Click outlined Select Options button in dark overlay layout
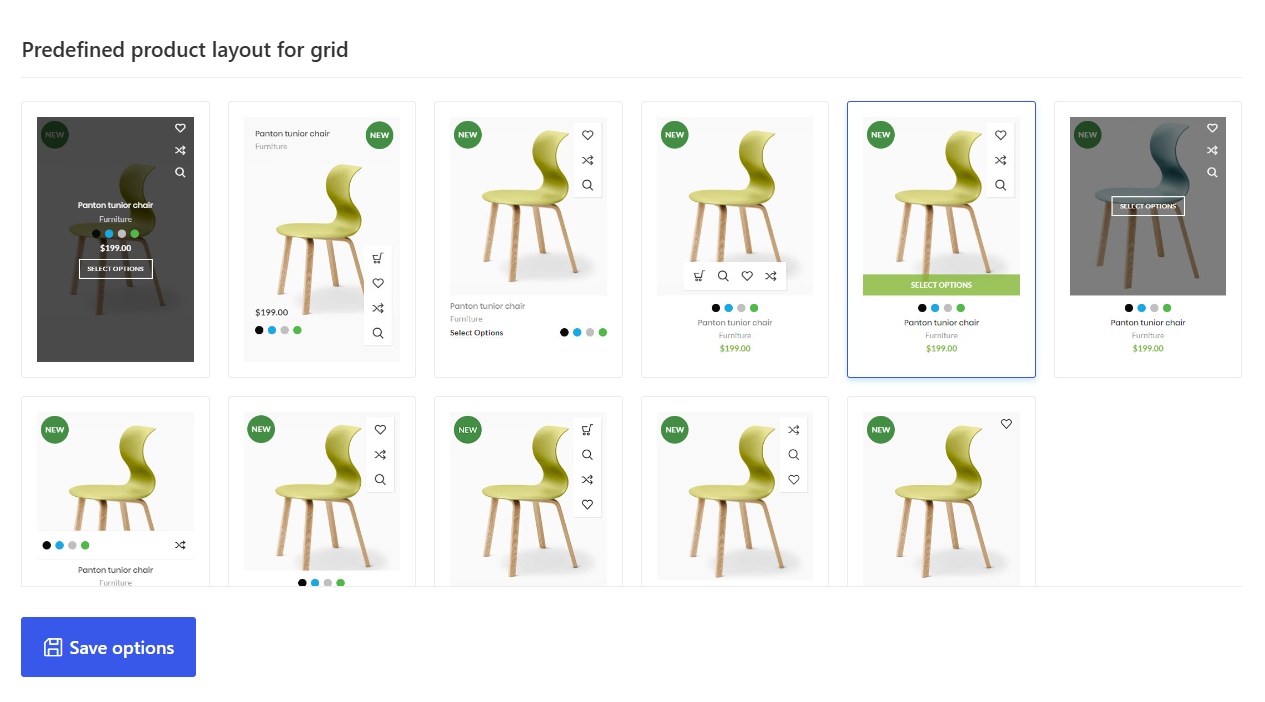The width and height of the screenshot is (1265, 702). 116,269
